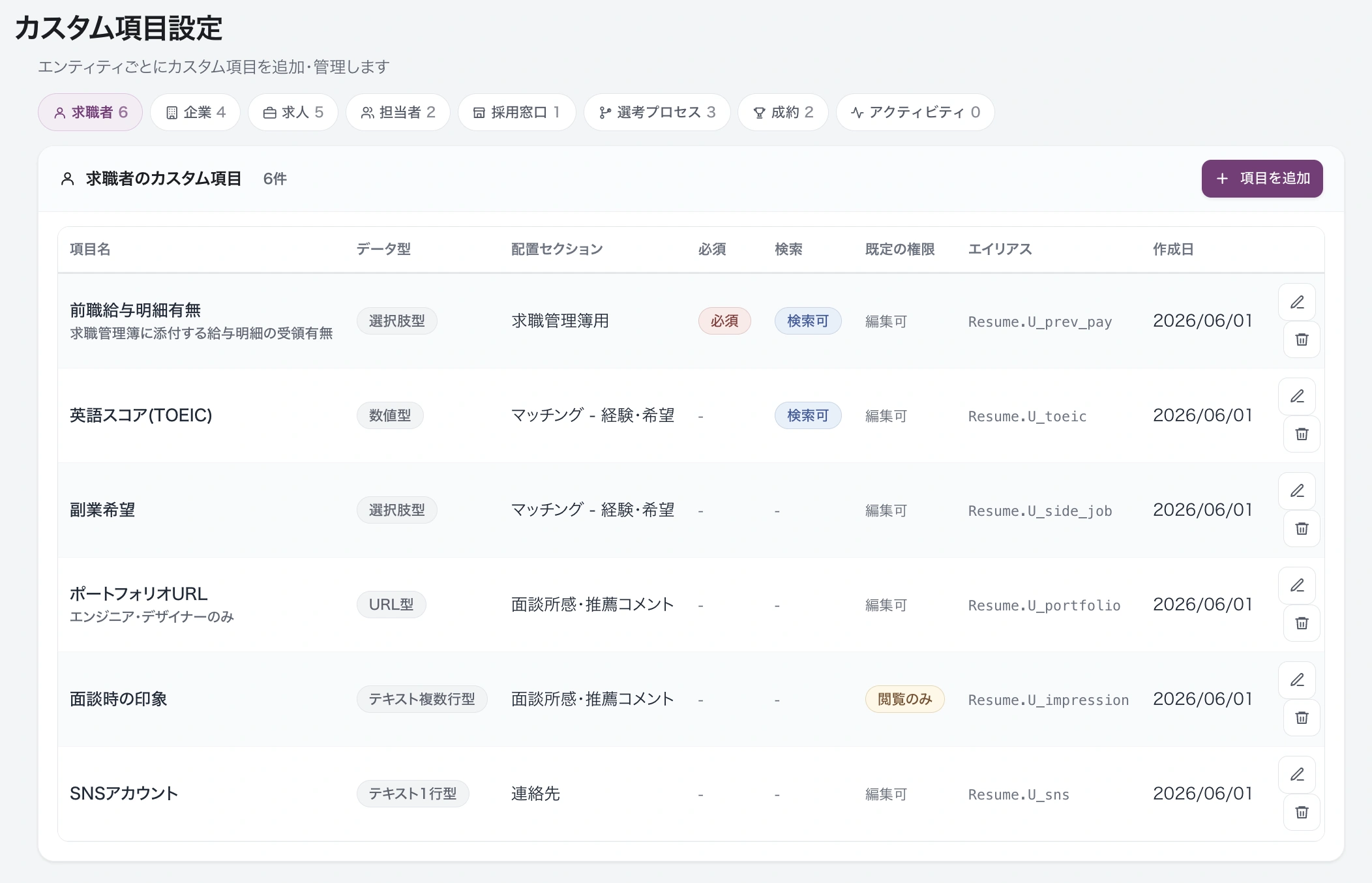Delete ポートフォリオURL via trash icon

pyautogui.click(x=1302, y=623)
